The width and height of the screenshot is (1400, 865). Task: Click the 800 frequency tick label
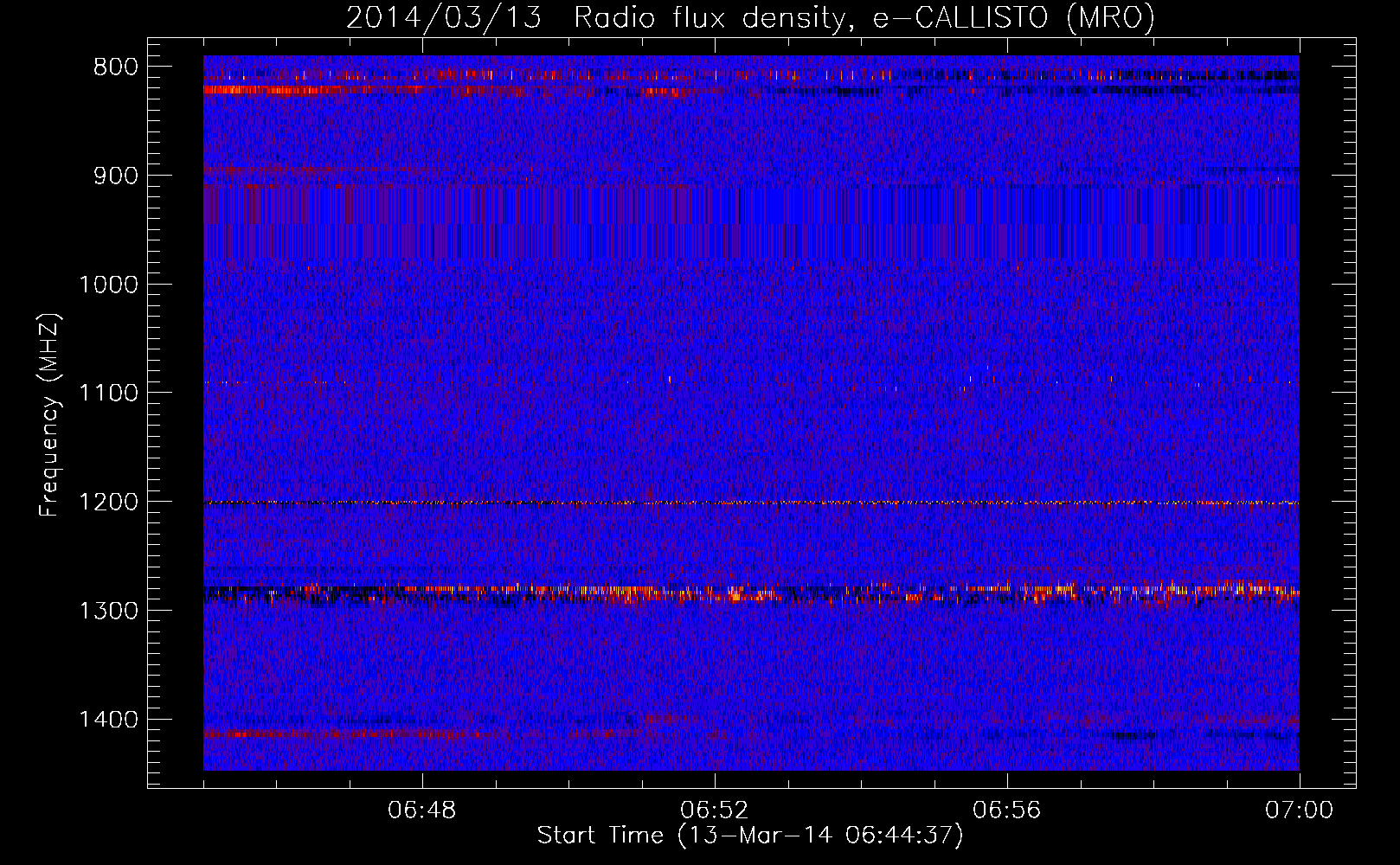(x=115, y=67)
